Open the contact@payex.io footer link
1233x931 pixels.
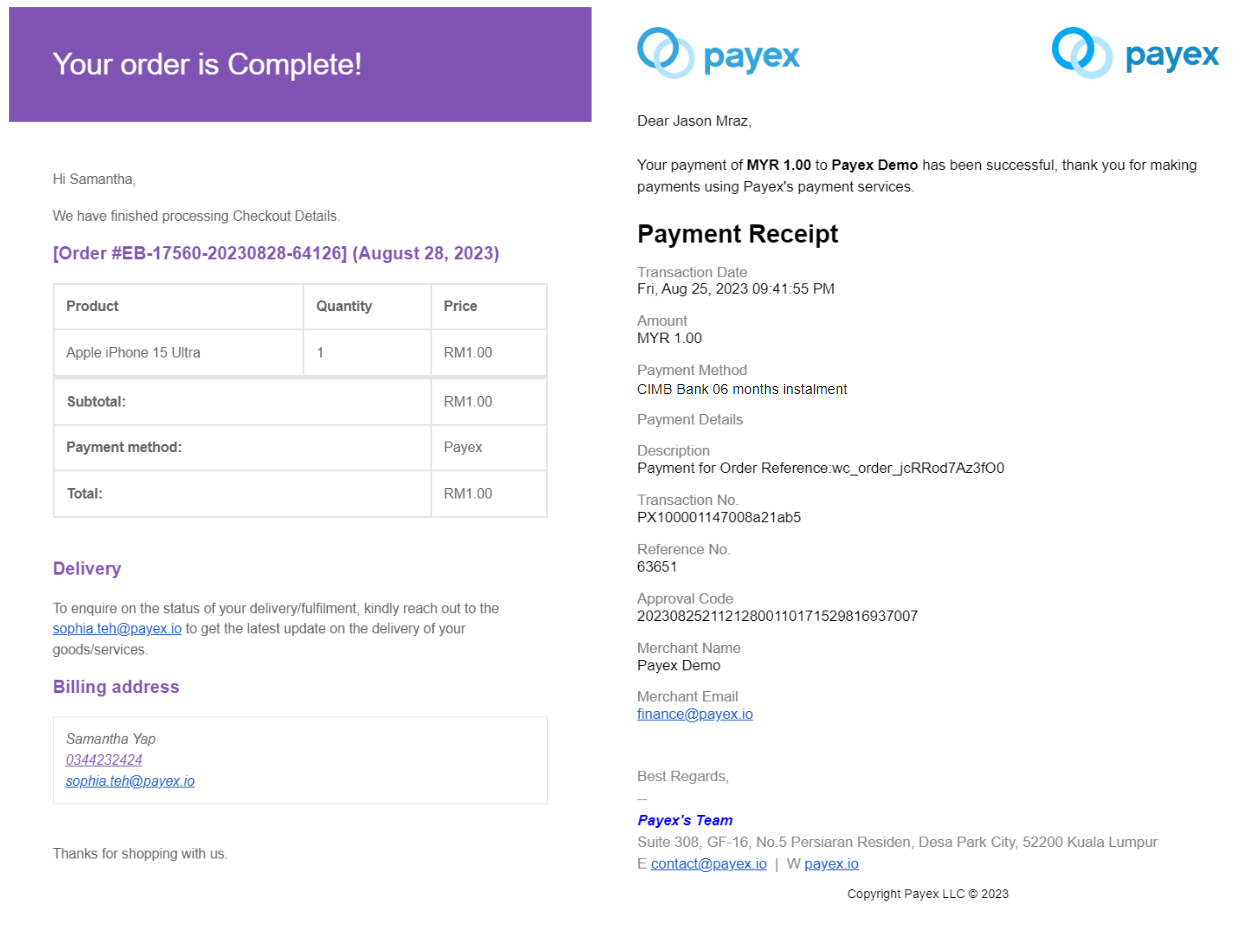pos(709,863)
